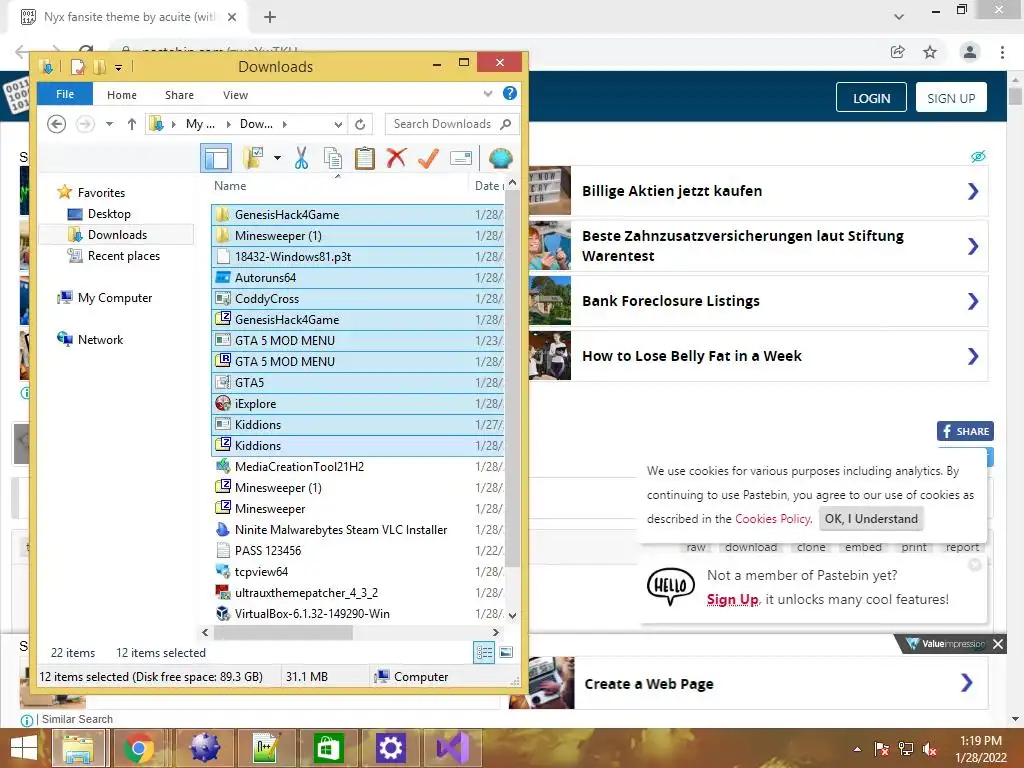This screenshot has height=768, width=1024.
Task: Open the View ribbon tab
Action: tap(235, 95)
